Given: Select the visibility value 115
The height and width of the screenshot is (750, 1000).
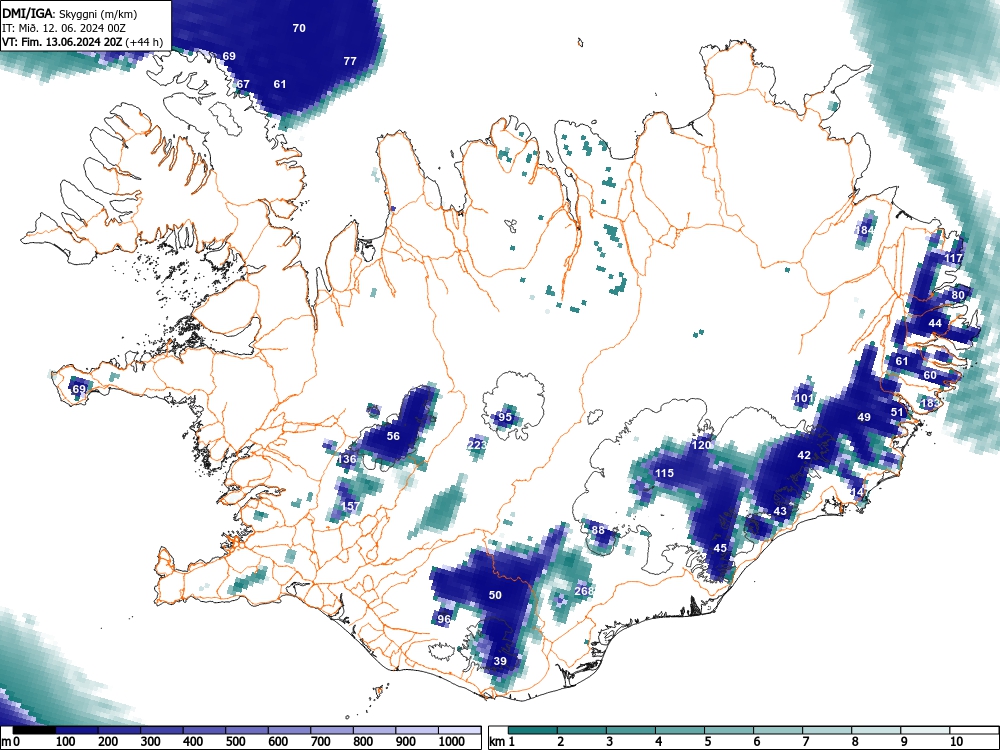Looking at the screenshot, I should (x=665, y=473).
